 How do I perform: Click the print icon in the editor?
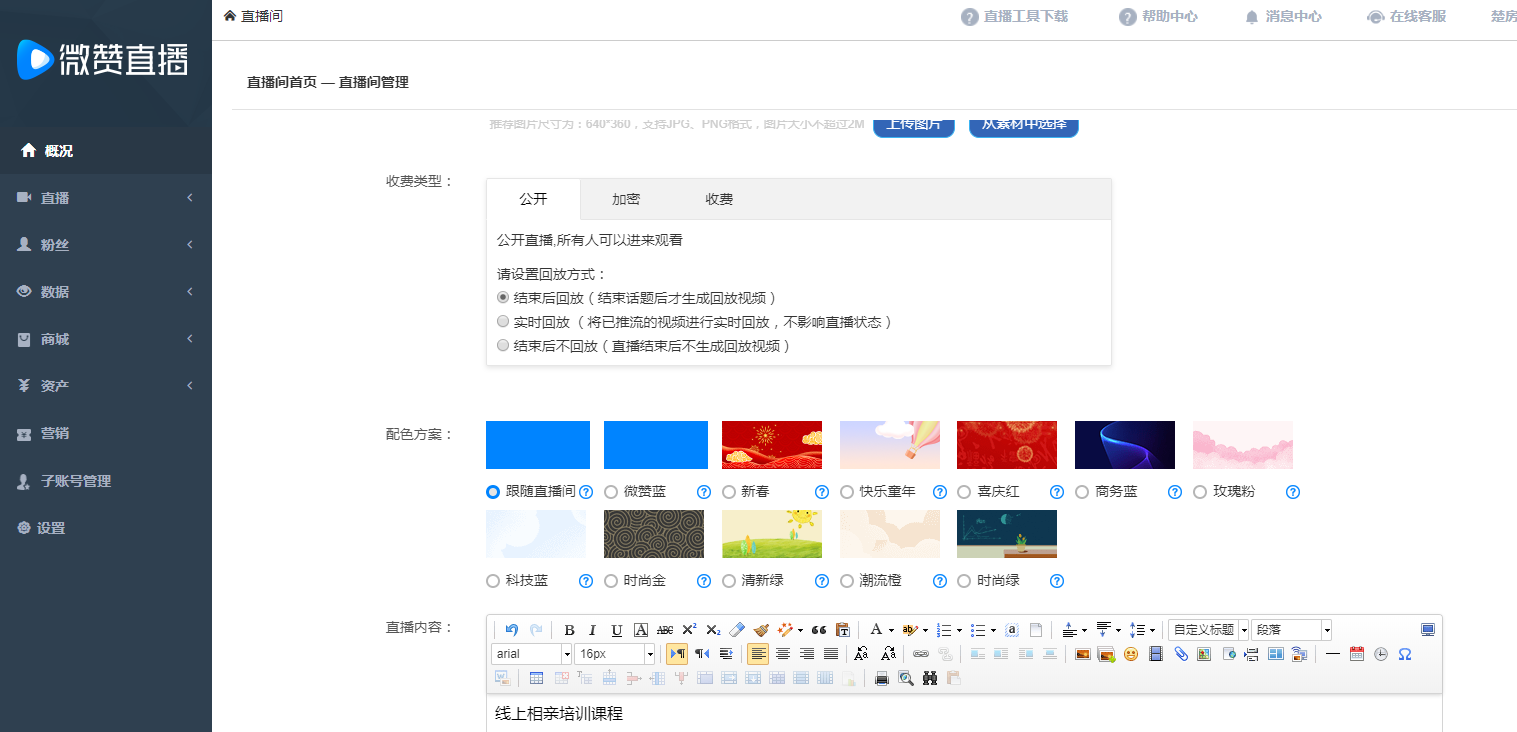point(882,678)
